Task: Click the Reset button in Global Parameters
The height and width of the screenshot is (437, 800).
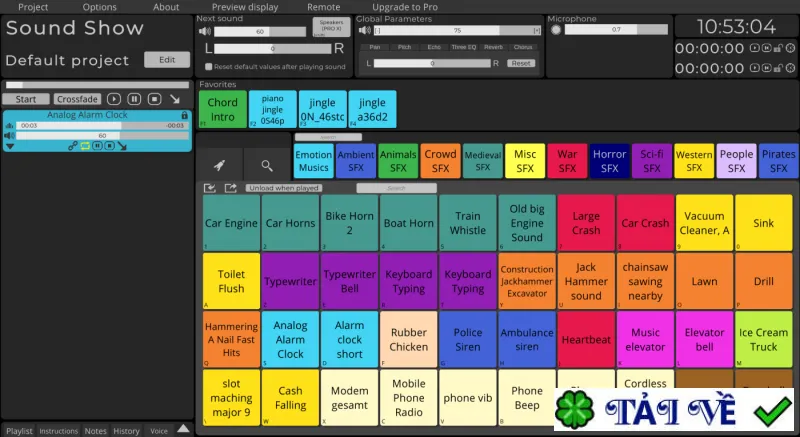Action: [x=521, y=63]
